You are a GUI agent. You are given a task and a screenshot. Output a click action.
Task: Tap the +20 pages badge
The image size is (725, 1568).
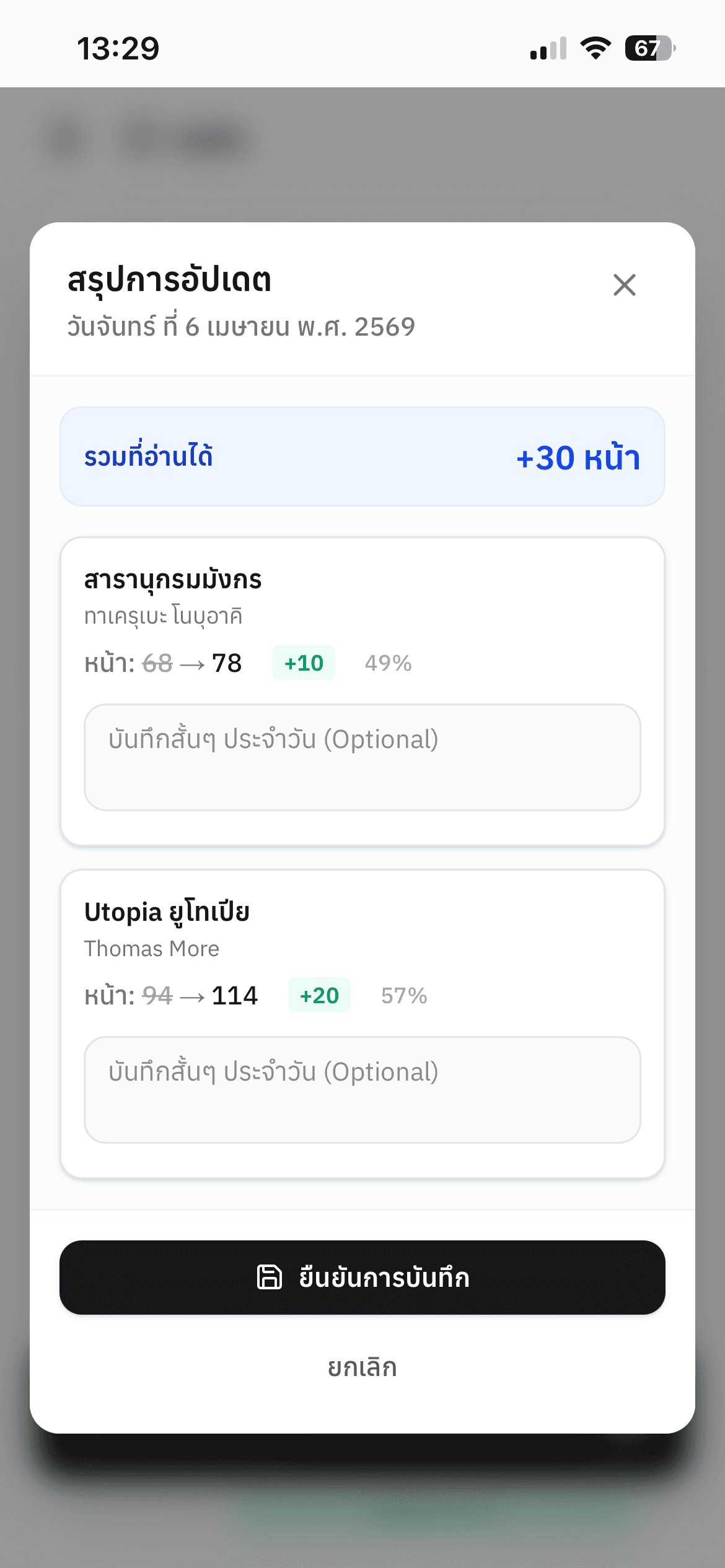click(x=319, y=995)
